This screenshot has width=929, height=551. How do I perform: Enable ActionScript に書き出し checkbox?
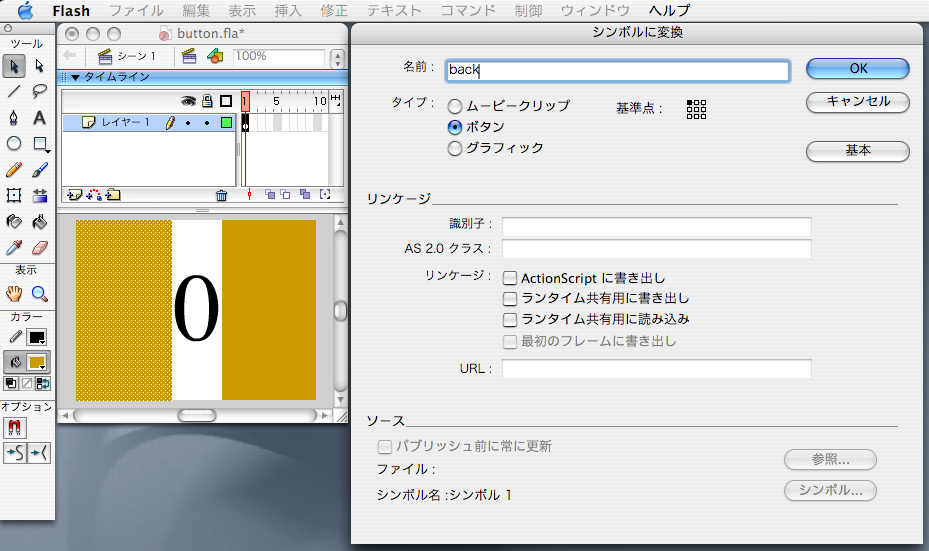click(x=510, y=279)
